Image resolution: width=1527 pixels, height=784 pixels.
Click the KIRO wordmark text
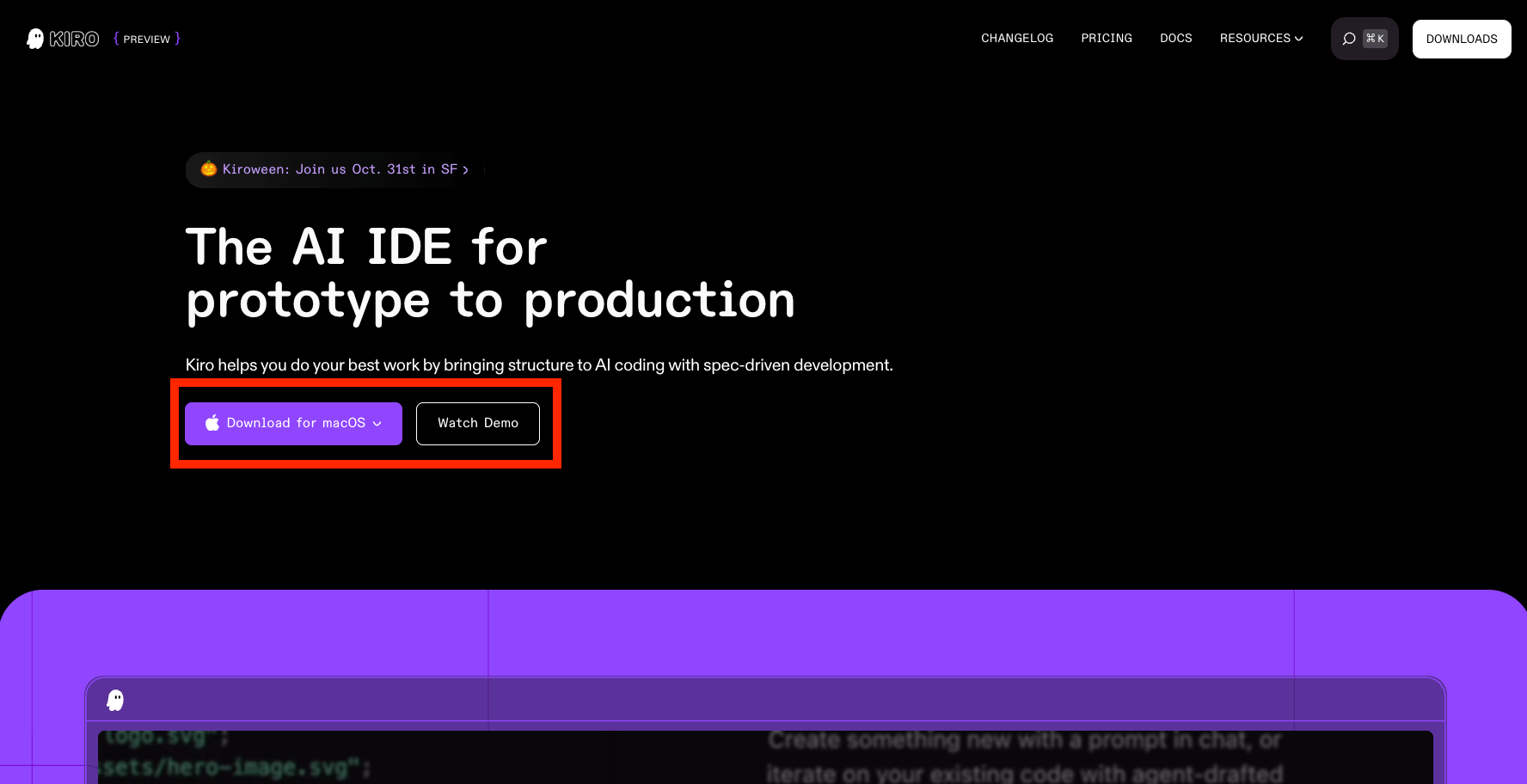pos(75,39)
